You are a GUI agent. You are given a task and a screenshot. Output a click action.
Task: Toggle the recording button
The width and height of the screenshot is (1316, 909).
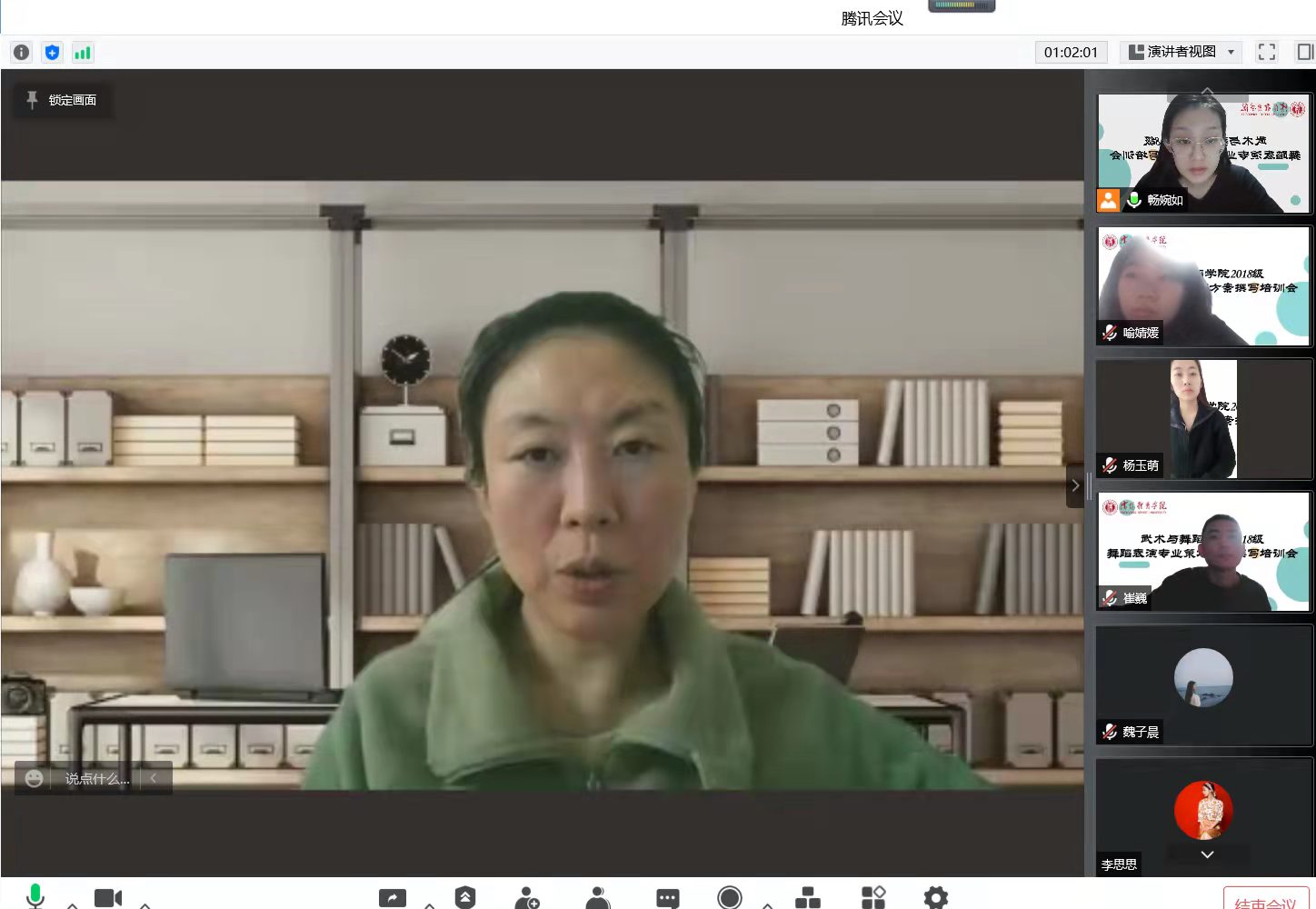point(729,897)
